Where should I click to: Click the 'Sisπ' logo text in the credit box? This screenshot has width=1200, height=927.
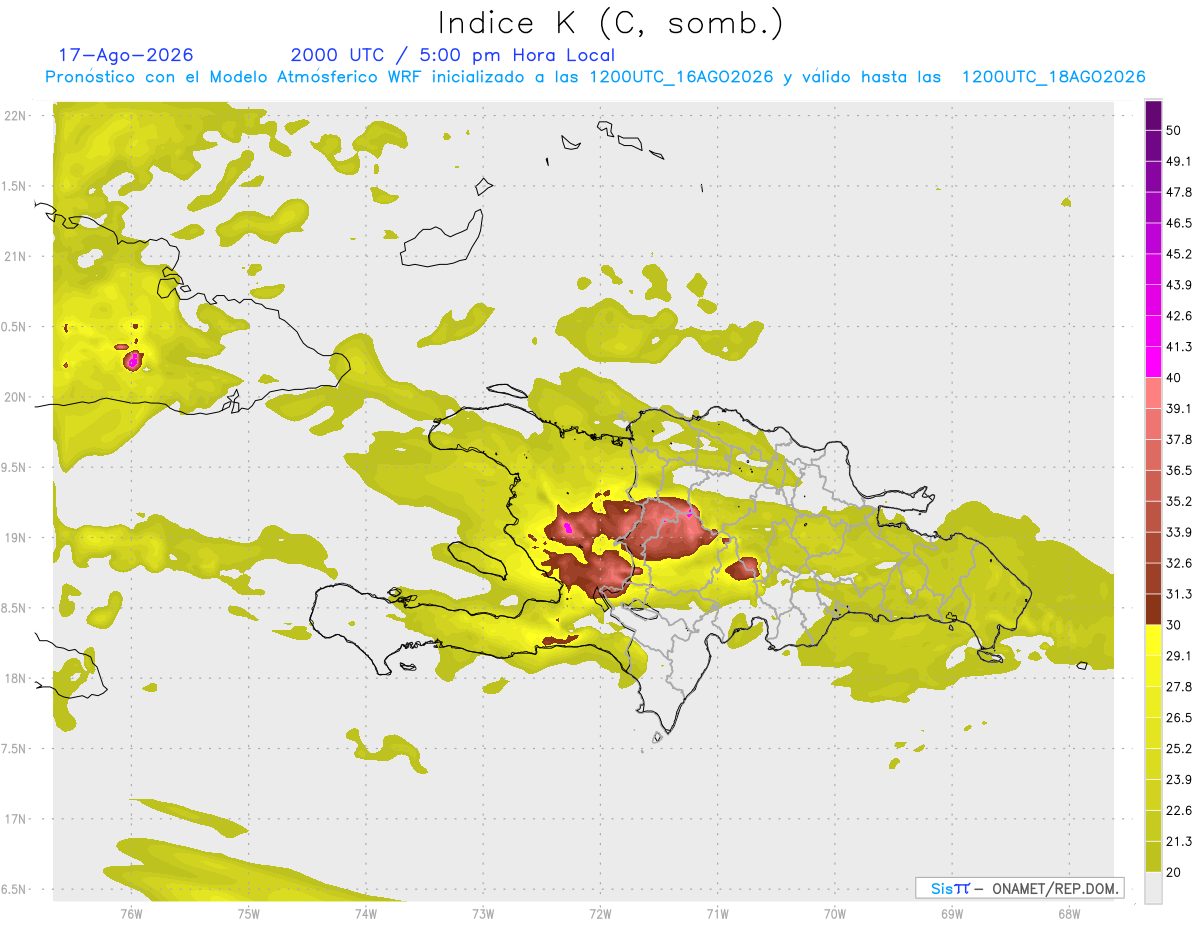point(950,888)
